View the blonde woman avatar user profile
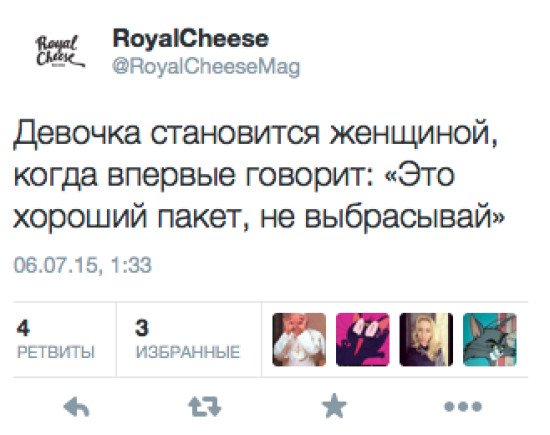This screenshot has width=550, height=435. (x=426, y=340)
